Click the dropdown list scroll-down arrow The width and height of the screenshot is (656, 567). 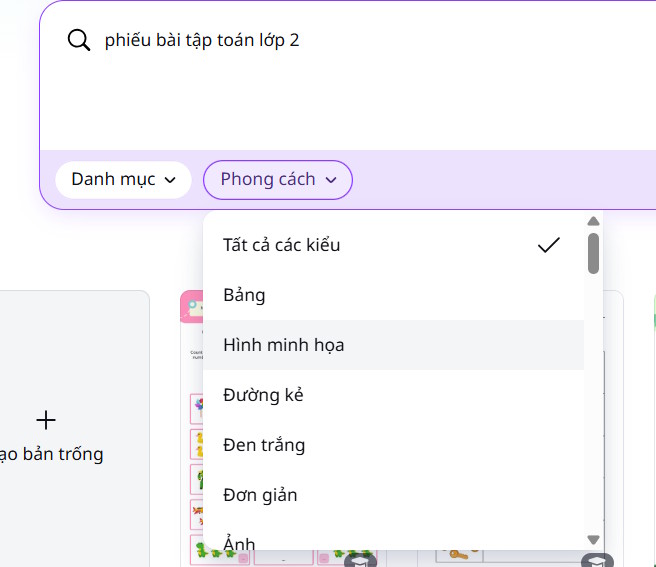[593, 539]
